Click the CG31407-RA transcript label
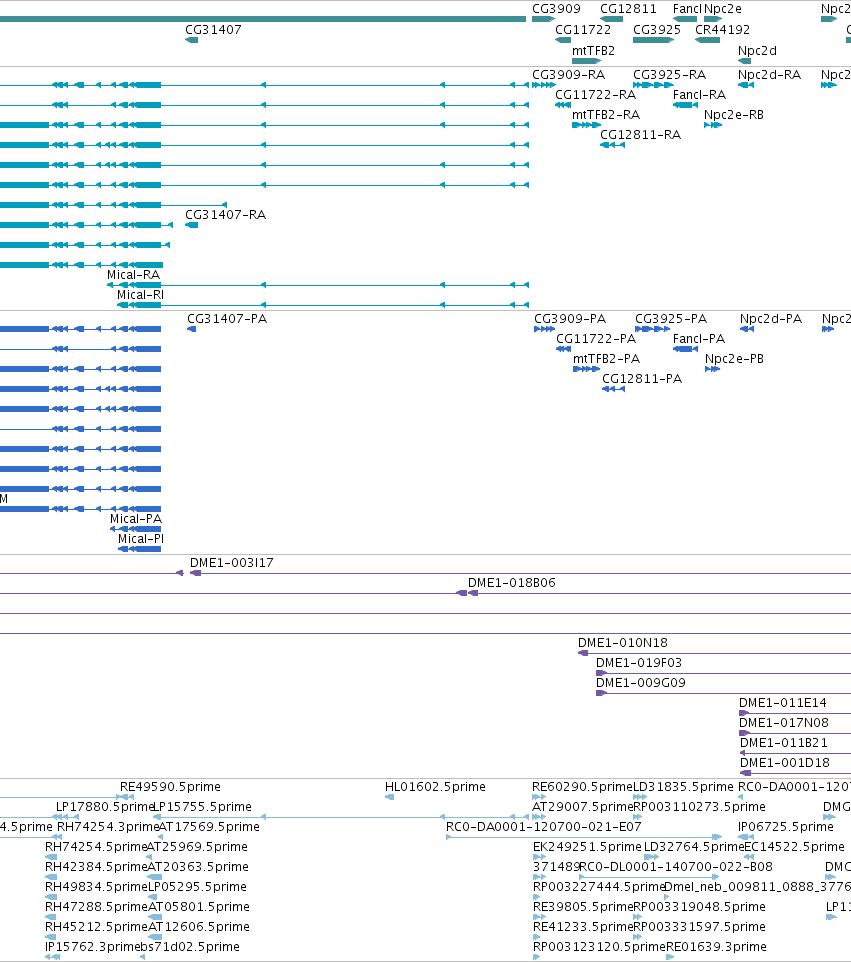851x962 pixels. point(225,215)
